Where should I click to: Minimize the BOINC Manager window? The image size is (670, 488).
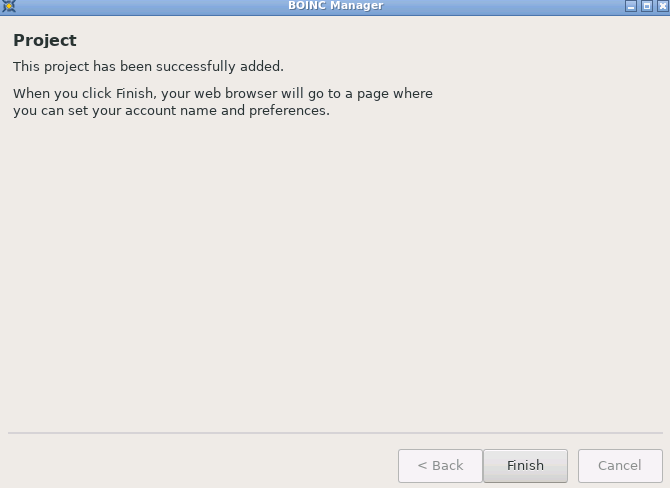pyautogui.click(x=631, y=6)
